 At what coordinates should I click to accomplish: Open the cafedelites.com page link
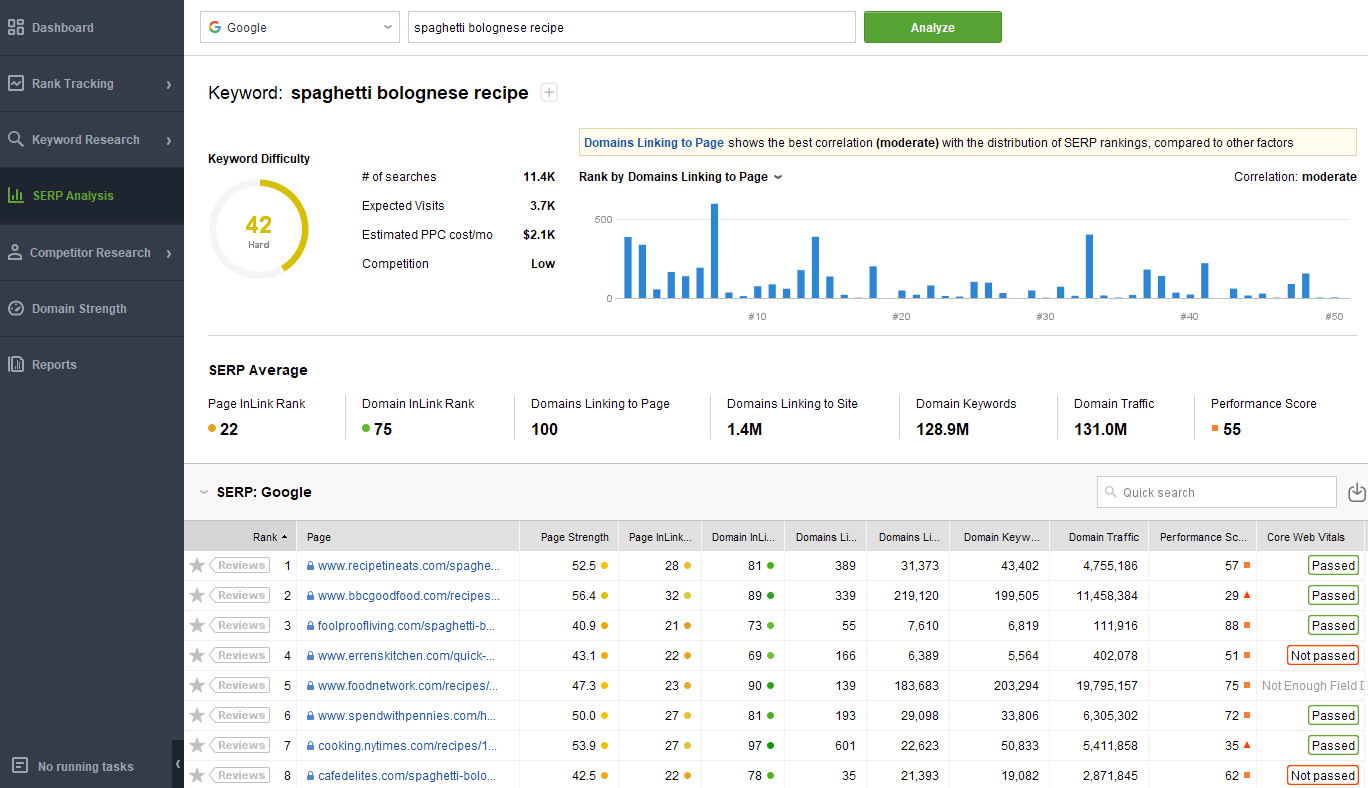point(406,776)
